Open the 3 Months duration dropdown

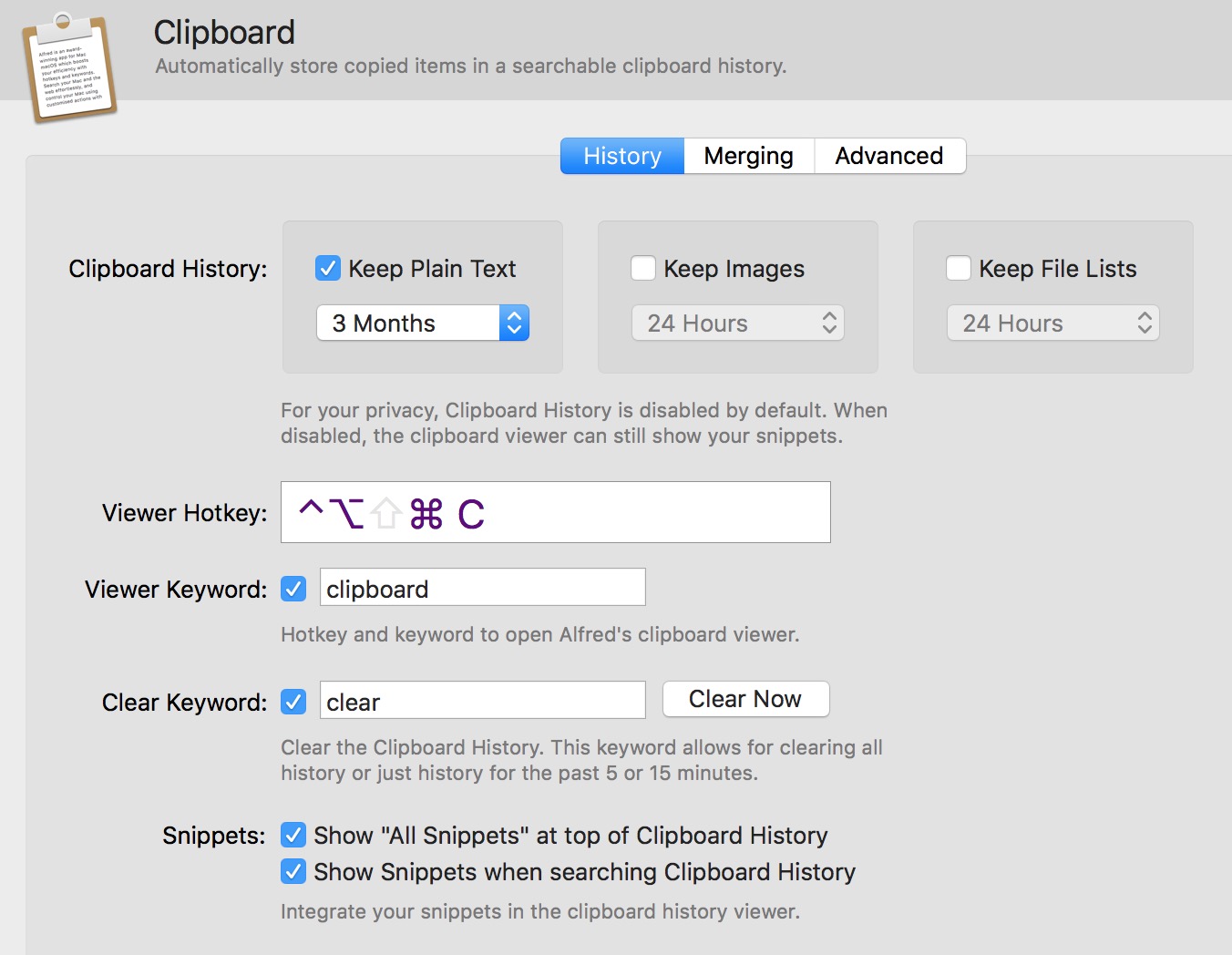pos(423,323)
